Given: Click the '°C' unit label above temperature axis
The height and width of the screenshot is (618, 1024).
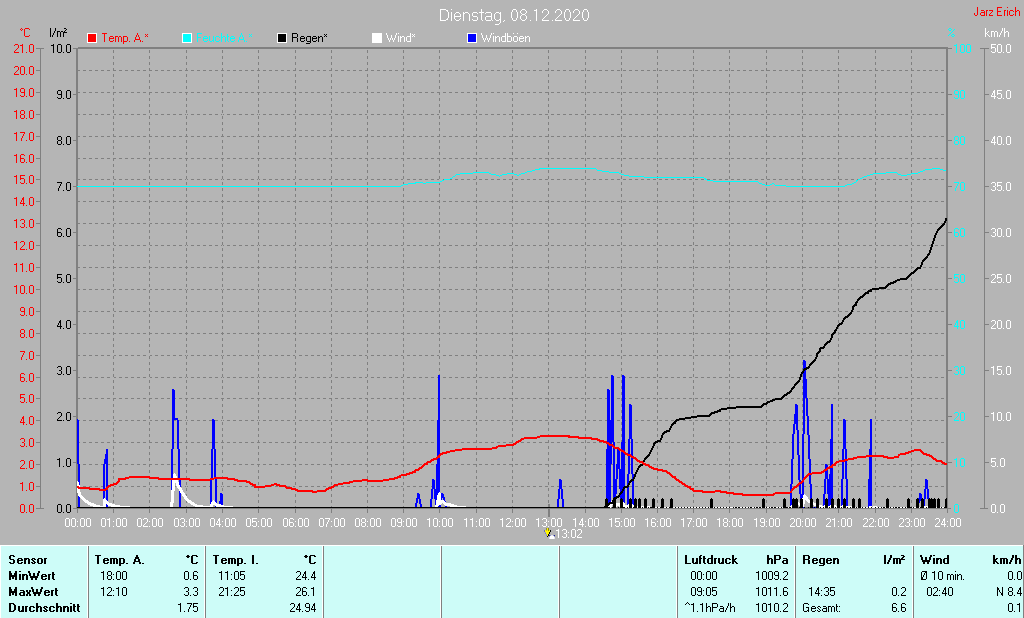Looking at the screenshot, I should pos(25,33).
